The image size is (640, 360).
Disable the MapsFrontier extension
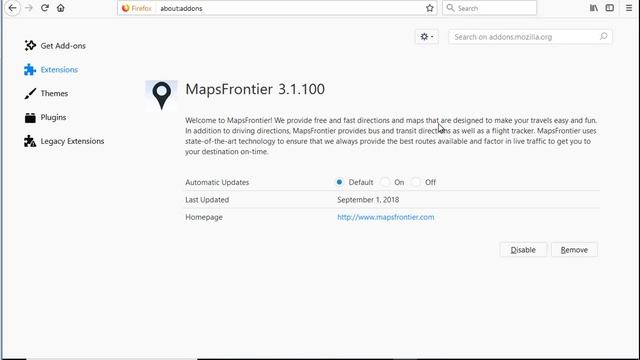click(x=523, y=250)
